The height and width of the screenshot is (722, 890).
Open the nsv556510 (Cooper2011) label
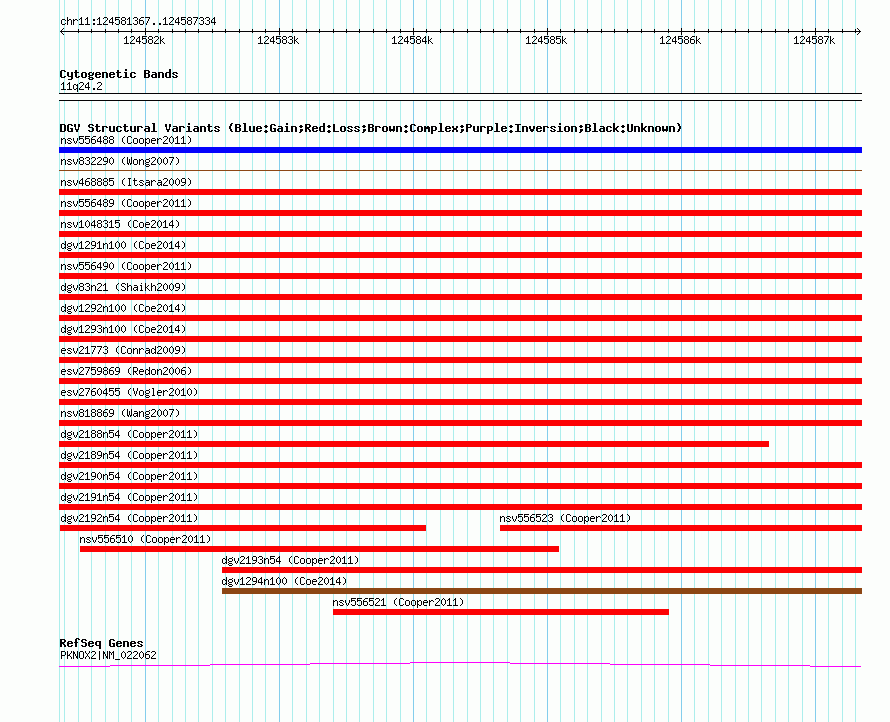[145, 539]
